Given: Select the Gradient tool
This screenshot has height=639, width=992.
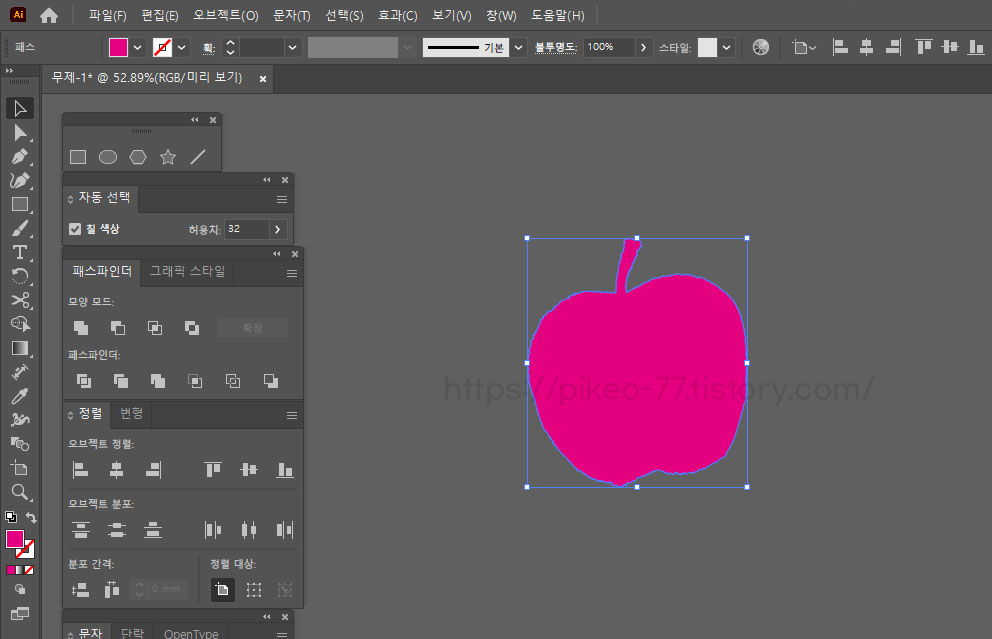Looking at the screenshot, I should [x=20, y=348].
